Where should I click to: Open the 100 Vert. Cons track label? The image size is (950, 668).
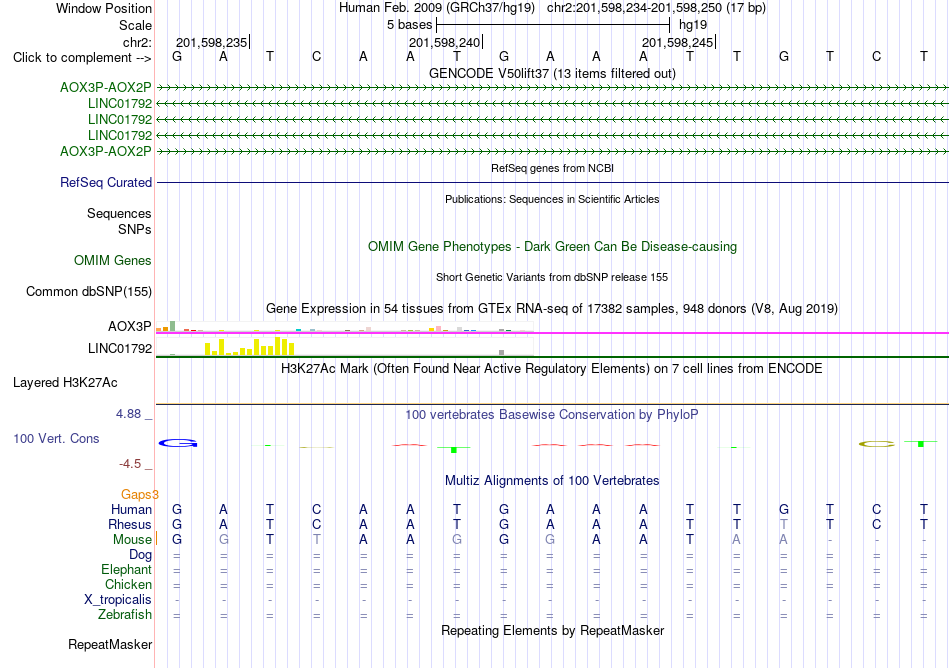coord(56,438)
